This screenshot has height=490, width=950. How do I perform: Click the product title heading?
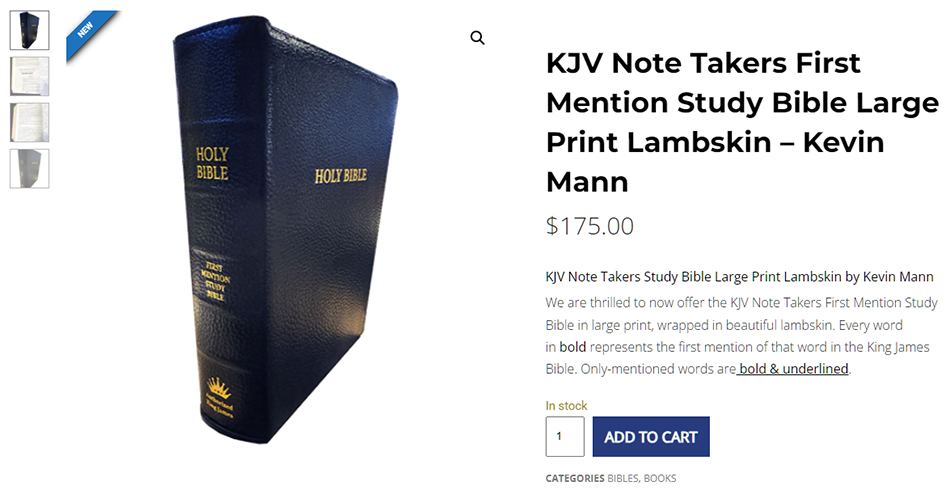pos(742,122)
